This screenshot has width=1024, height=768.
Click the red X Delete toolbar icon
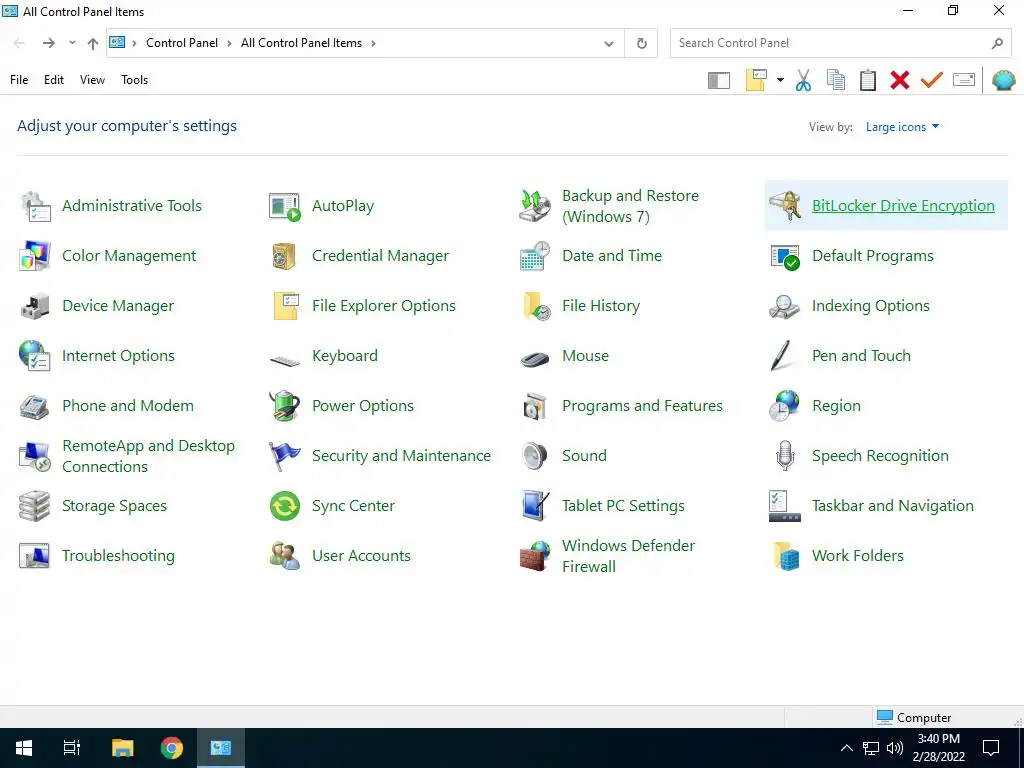tap(899, 80)
